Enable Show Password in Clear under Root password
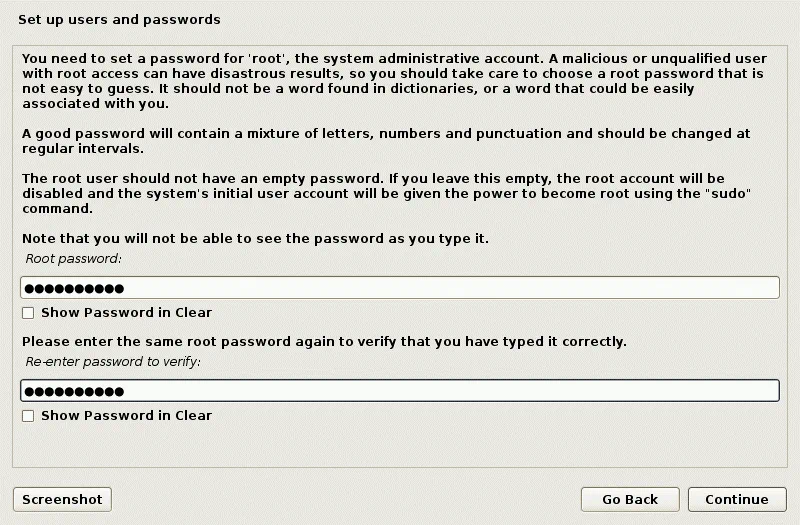This screenshot has width=800, height=525. [28, 313]
